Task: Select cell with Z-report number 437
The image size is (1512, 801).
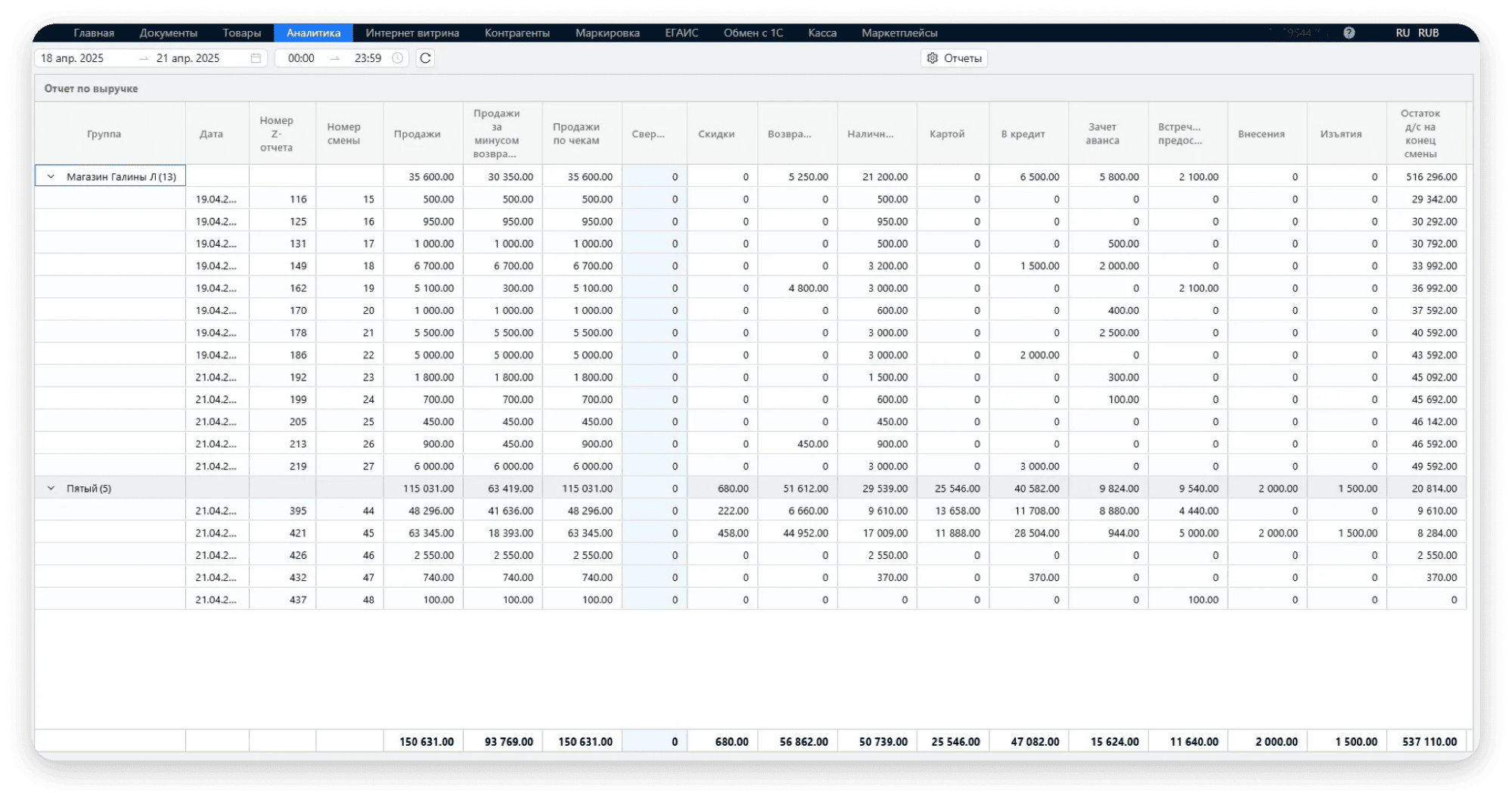Action: tap(282, 600)
